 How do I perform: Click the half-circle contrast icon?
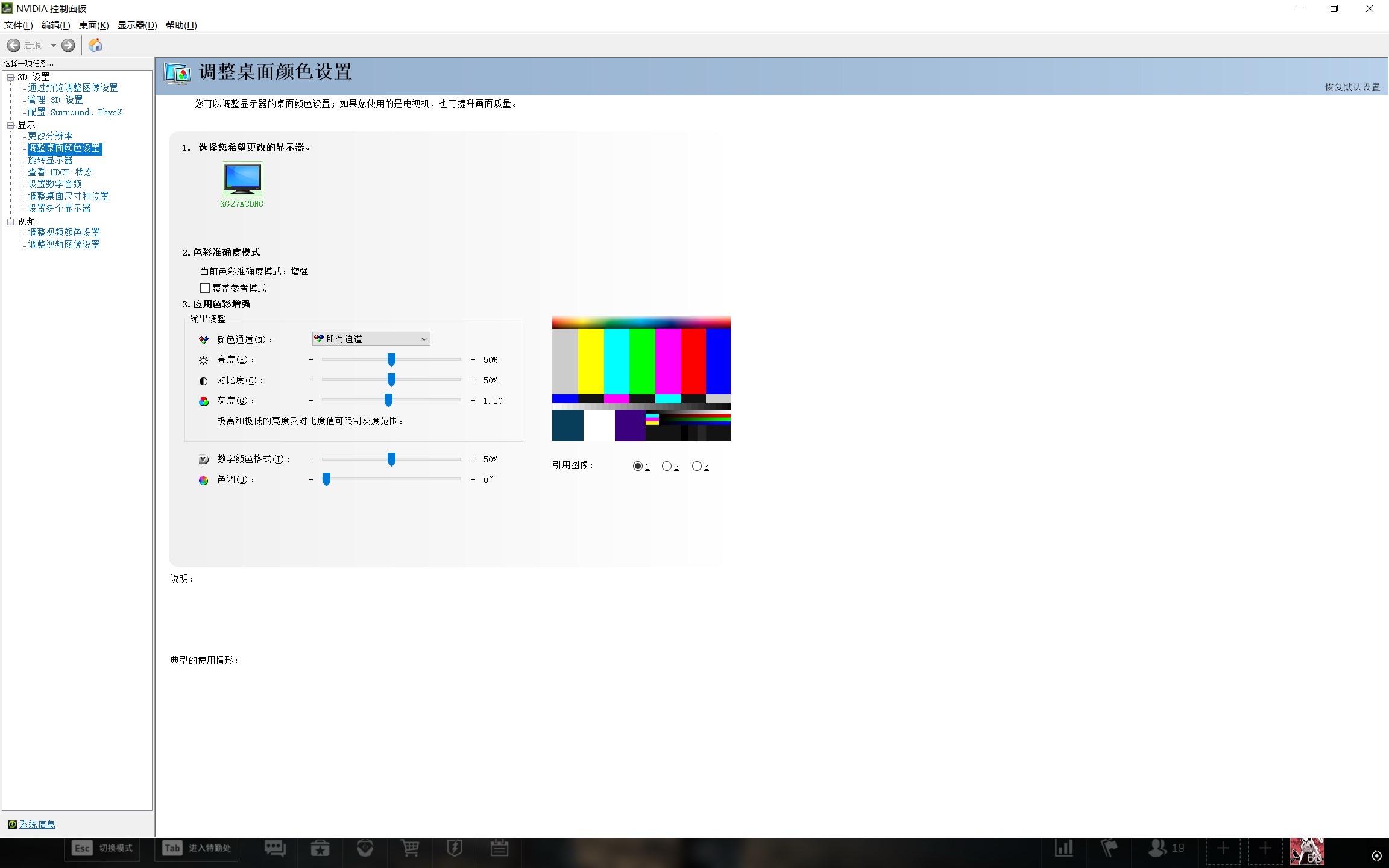tap(204, 381)
